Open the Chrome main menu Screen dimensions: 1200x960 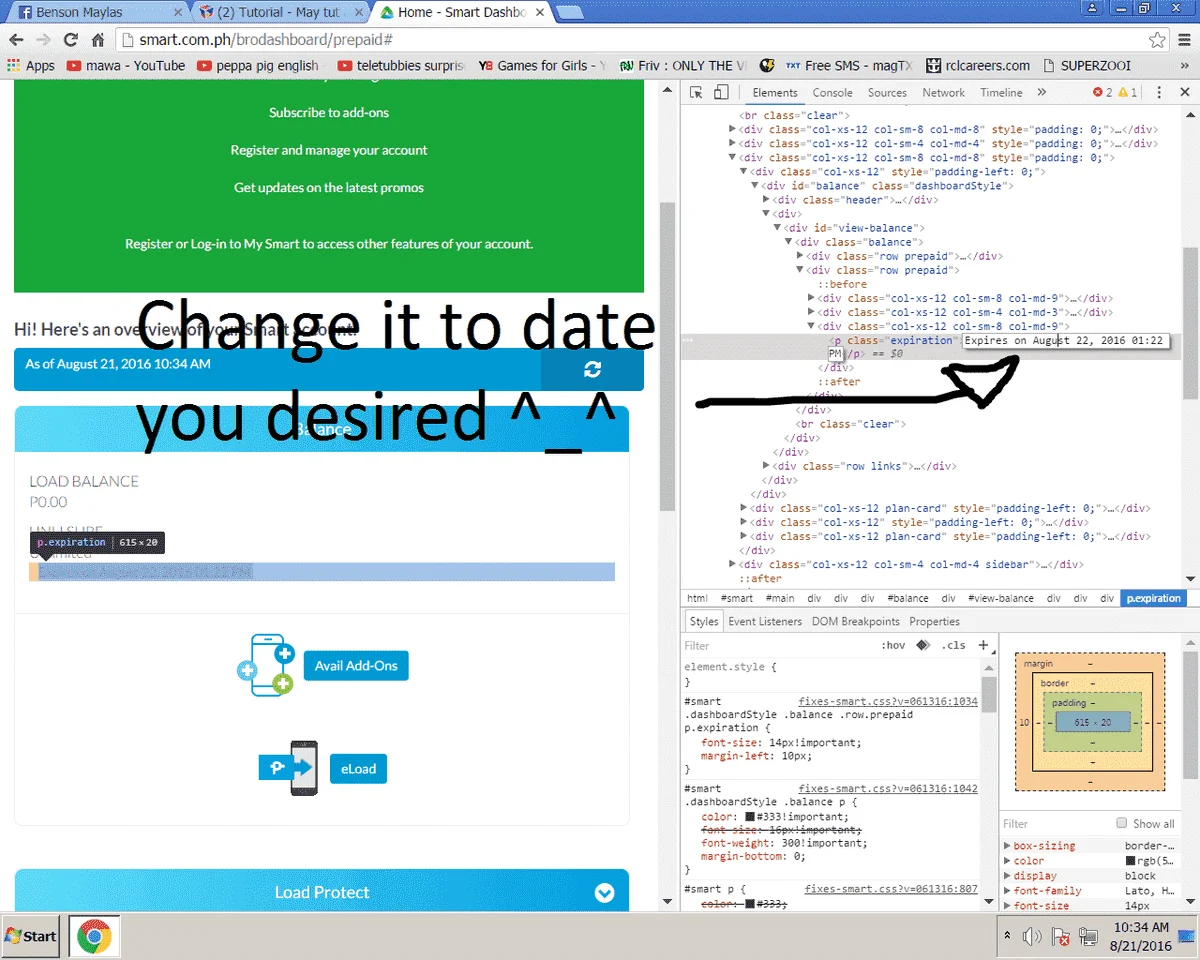pyautogui.click(x=1184, y=40)
